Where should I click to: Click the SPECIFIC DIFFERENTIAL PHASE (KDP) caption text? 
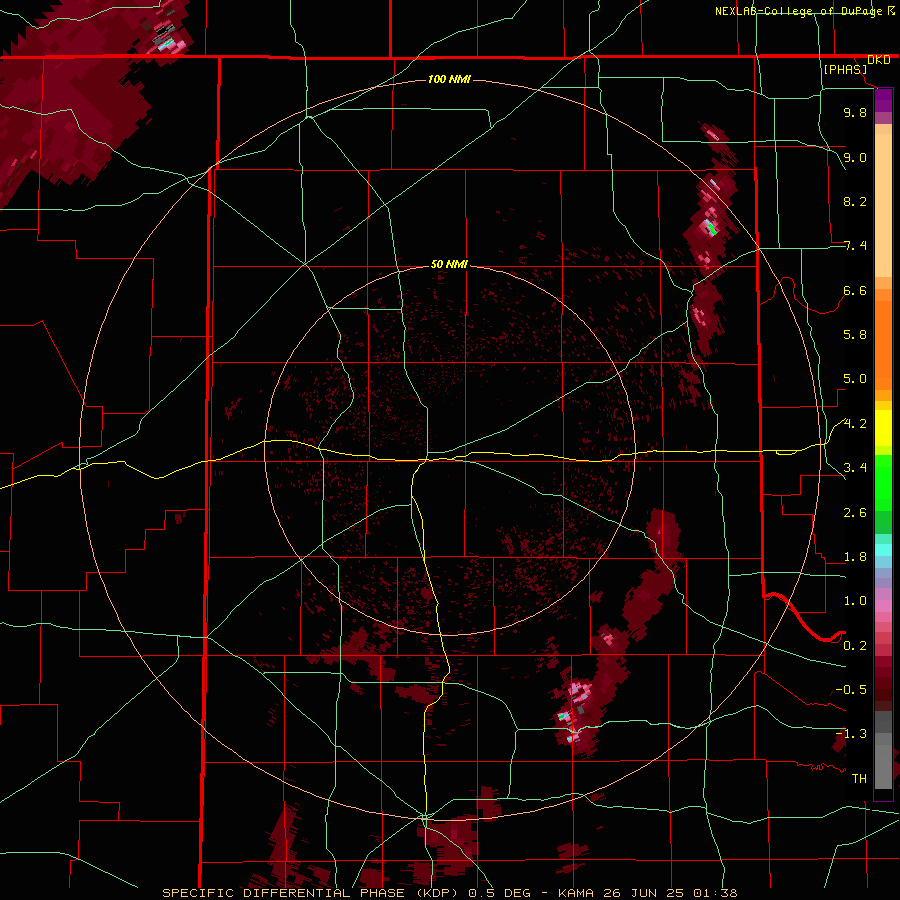point(313,893)
